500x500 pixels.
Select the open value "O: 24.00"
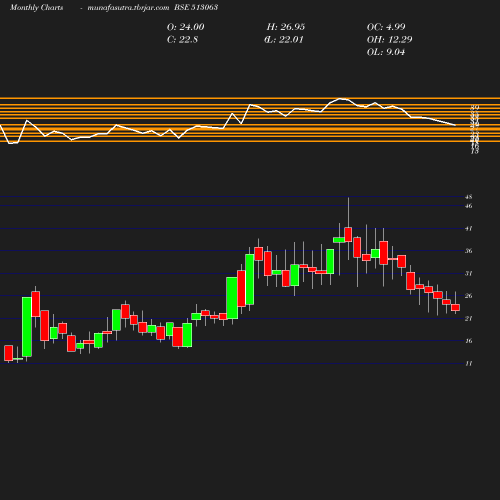point(186,27)
